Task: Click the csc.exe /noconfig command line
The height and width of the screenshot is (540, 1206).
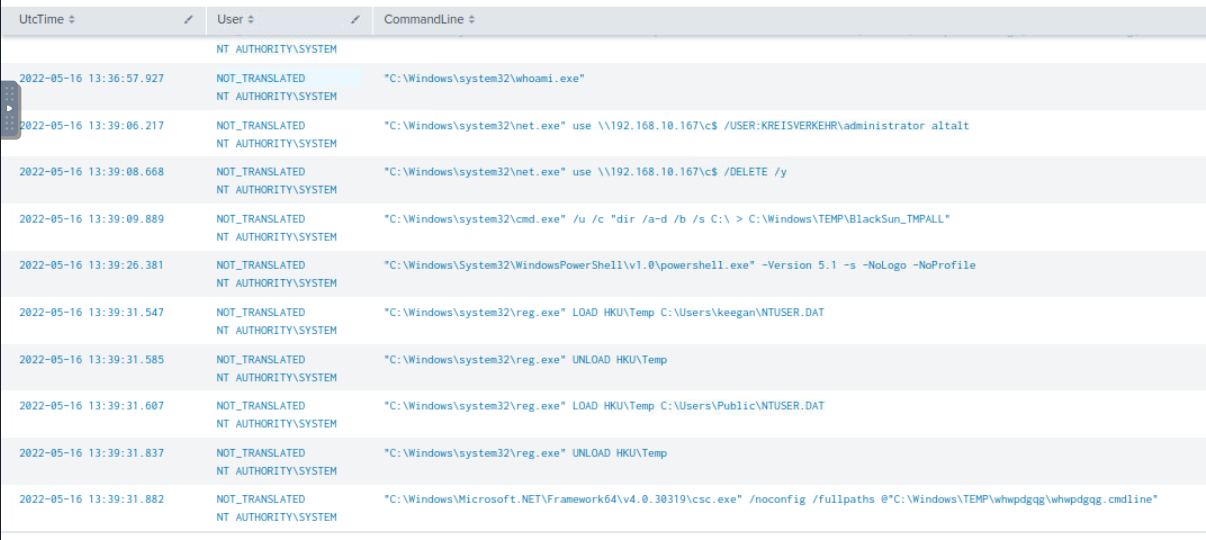Action: [x=770, y=499]
